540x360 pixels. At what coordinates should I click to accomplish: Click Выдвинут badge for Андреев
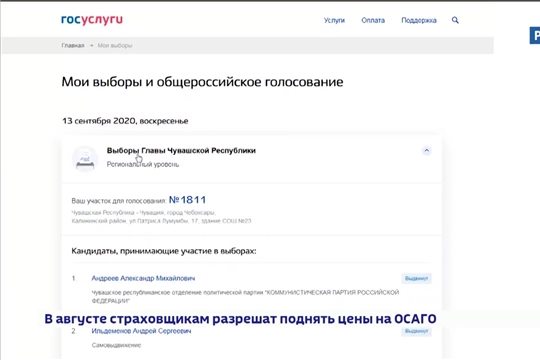pos(416,278)
